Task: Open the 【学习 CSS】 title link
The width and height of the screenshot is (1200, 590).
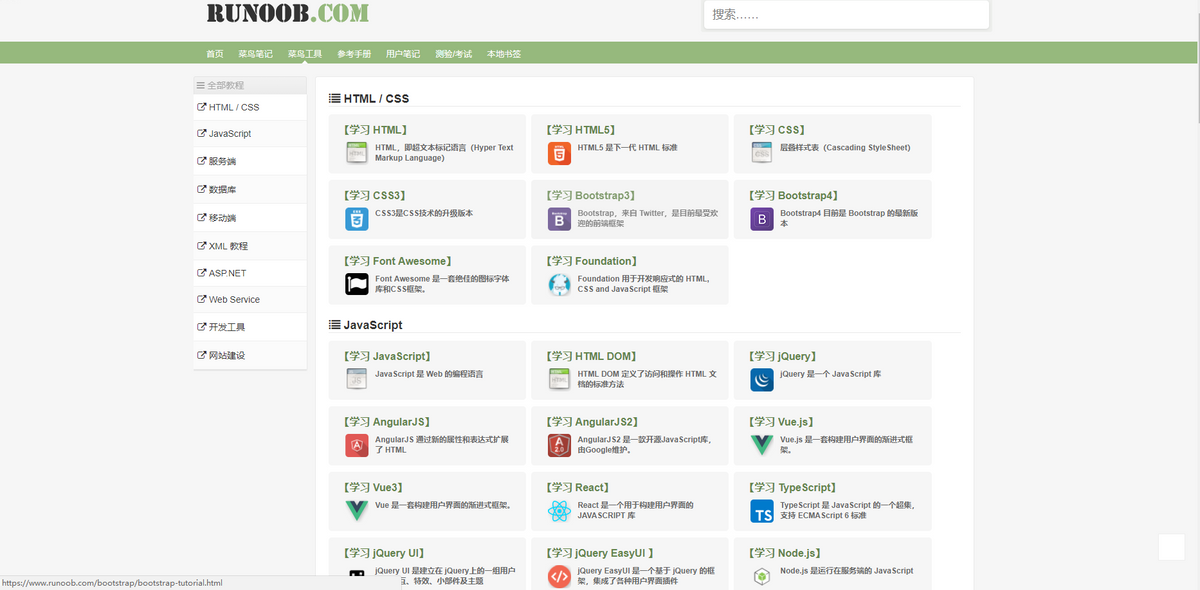Action: 778,130
